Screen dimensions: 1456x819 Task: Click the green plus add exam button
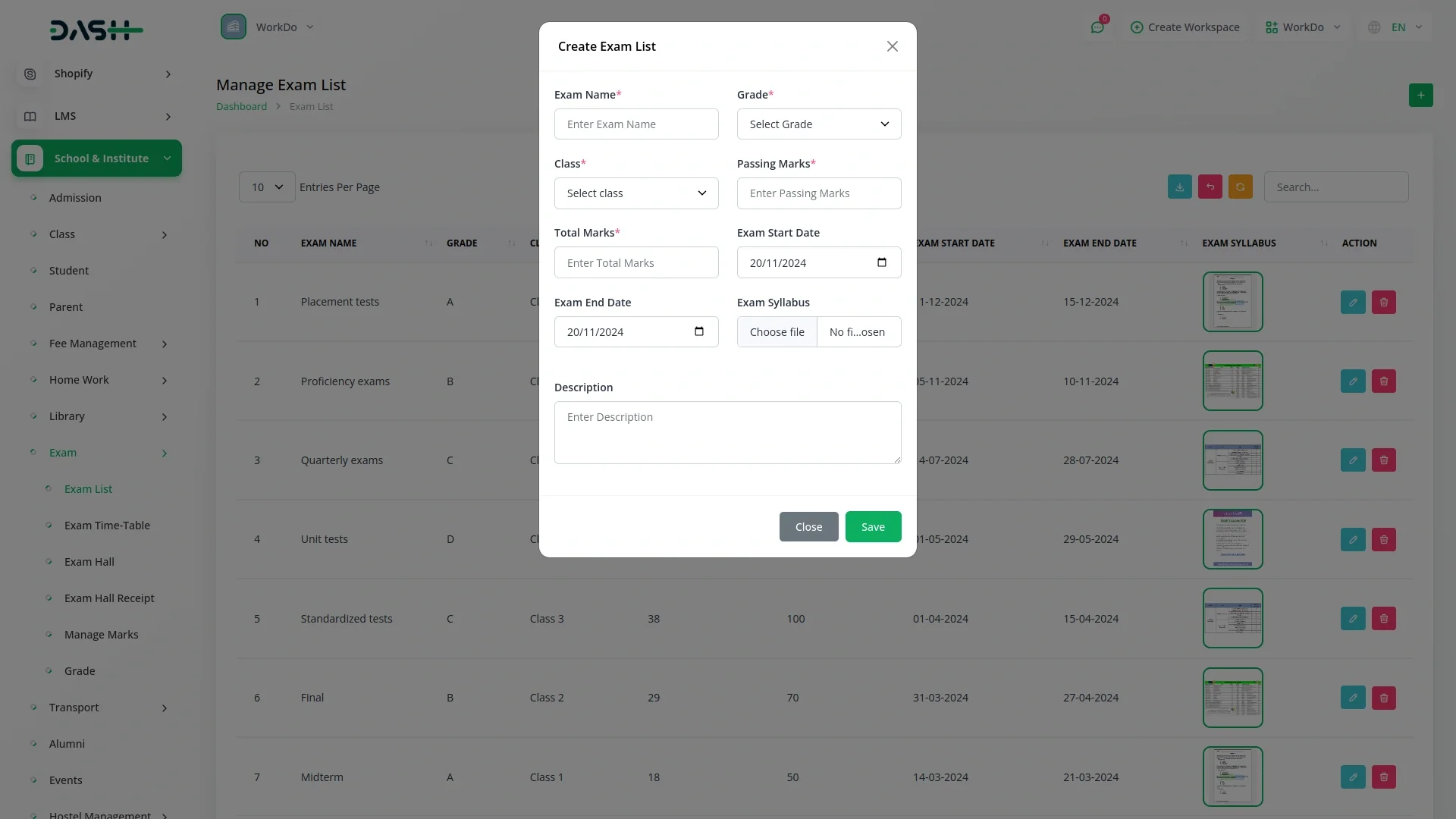[x=1420, y=96]
